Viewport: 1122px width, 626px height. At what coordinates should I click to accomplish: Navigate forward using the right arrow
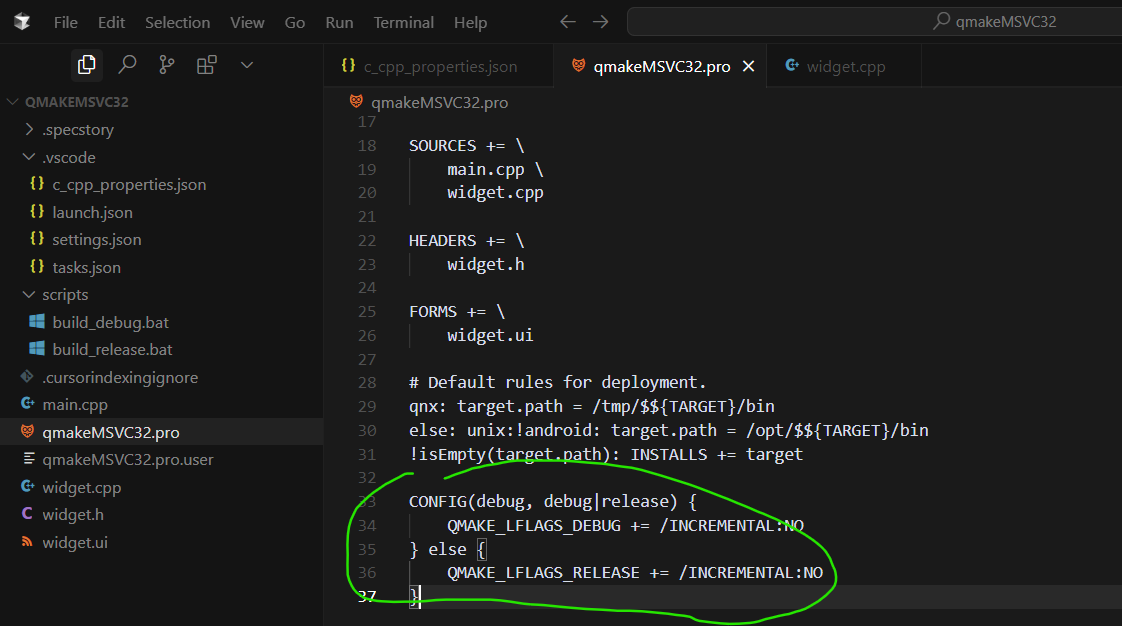click(599, 21)
